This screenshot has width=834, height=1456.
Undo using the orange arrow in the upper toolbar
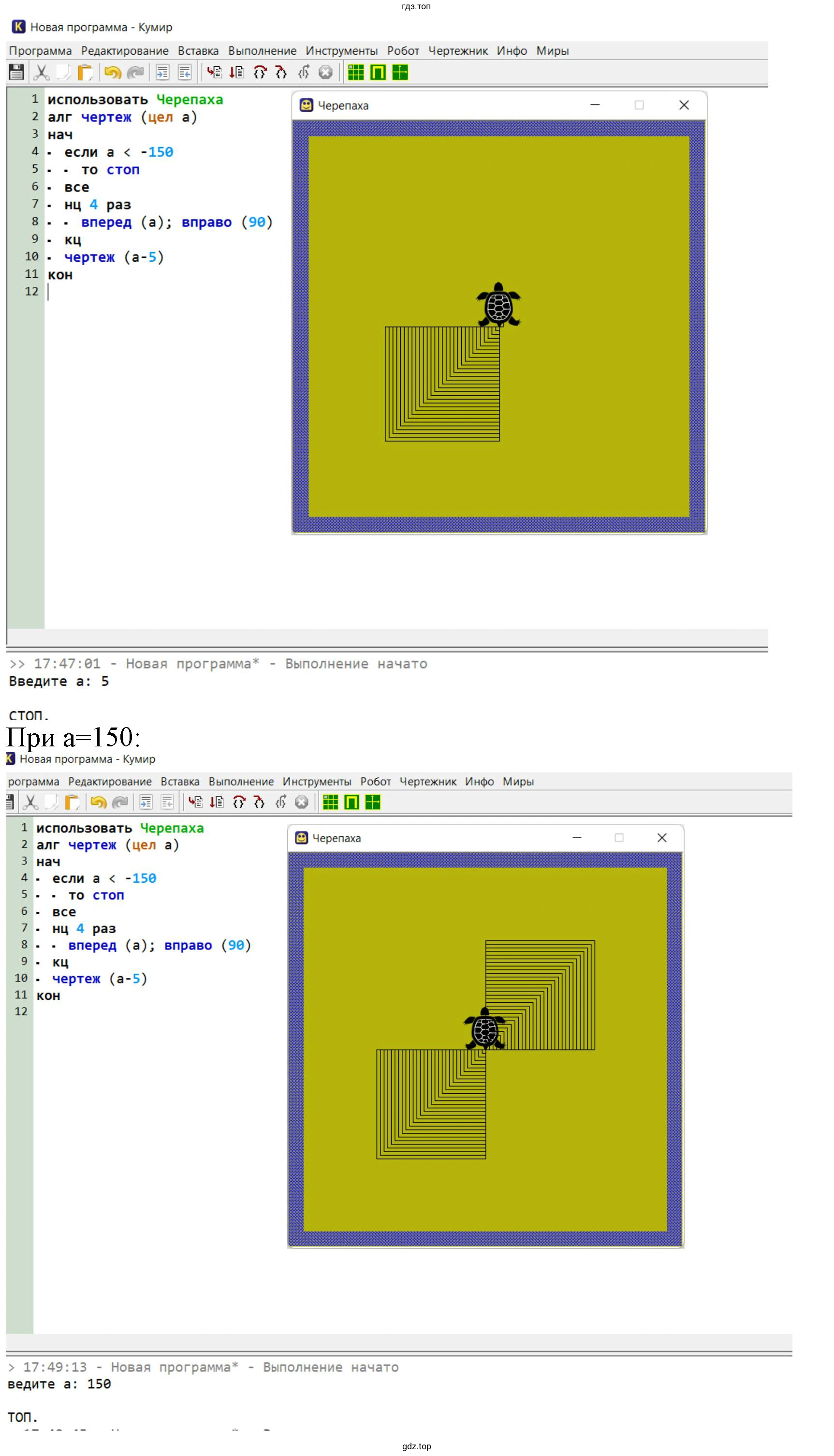[x=112, y=72]
